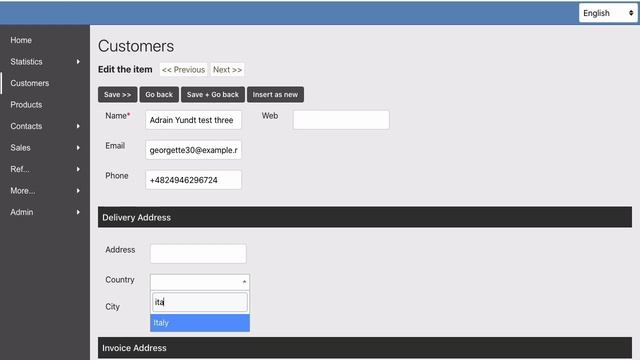The image size is (640, 360).
Task: Open Contacts in the sidebar
Action: (x=27, y=126)
